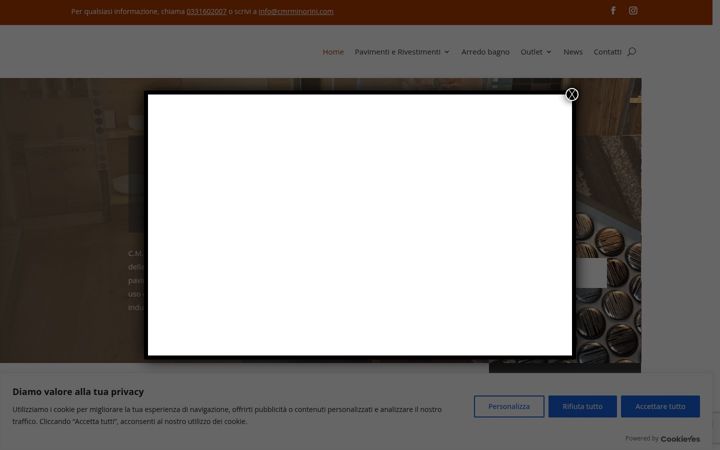The height and width of the screenshot is (450, 720).
Task: Click the Diamo valore alla tua privacy heading
Action: point(78,392)
